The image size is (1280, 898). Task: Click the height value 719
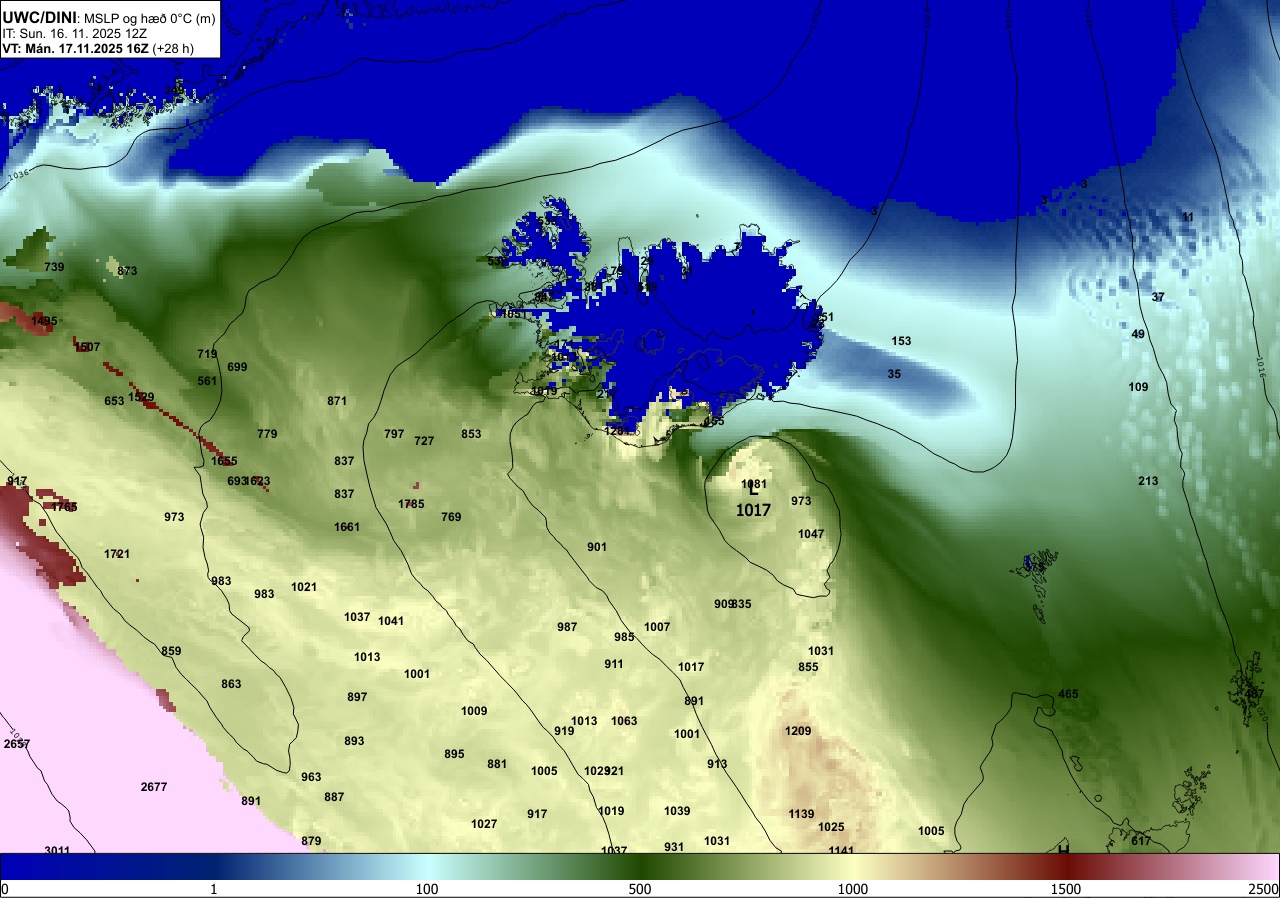[x=207, y=354]
